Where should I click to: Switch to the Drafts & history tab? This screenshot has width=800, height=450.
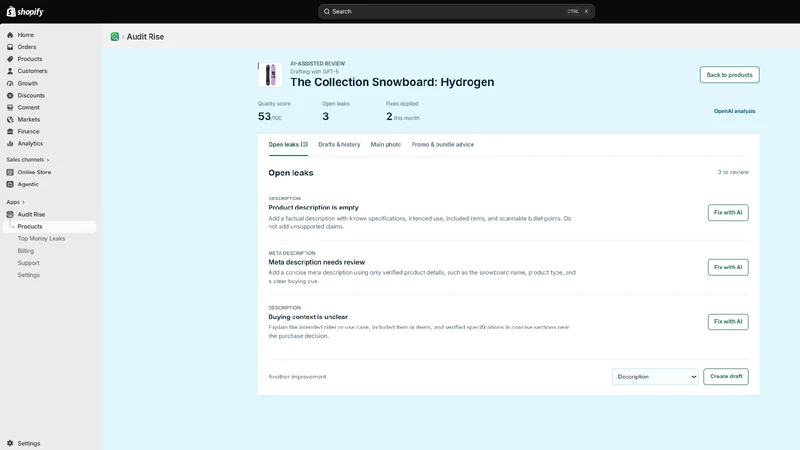click(339, 145)
